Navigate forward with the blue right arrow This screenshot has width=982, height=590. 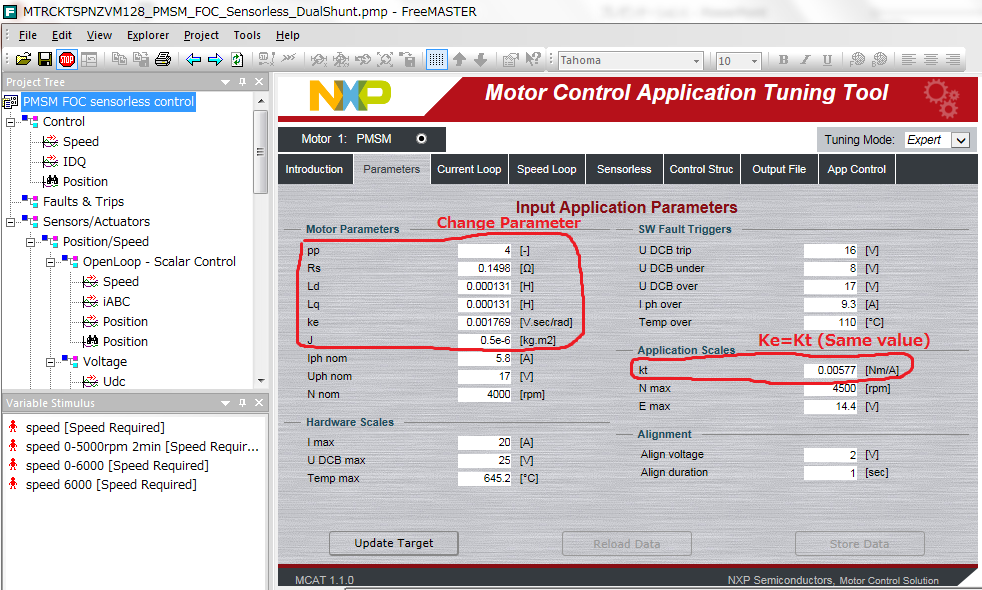(215, 60)
